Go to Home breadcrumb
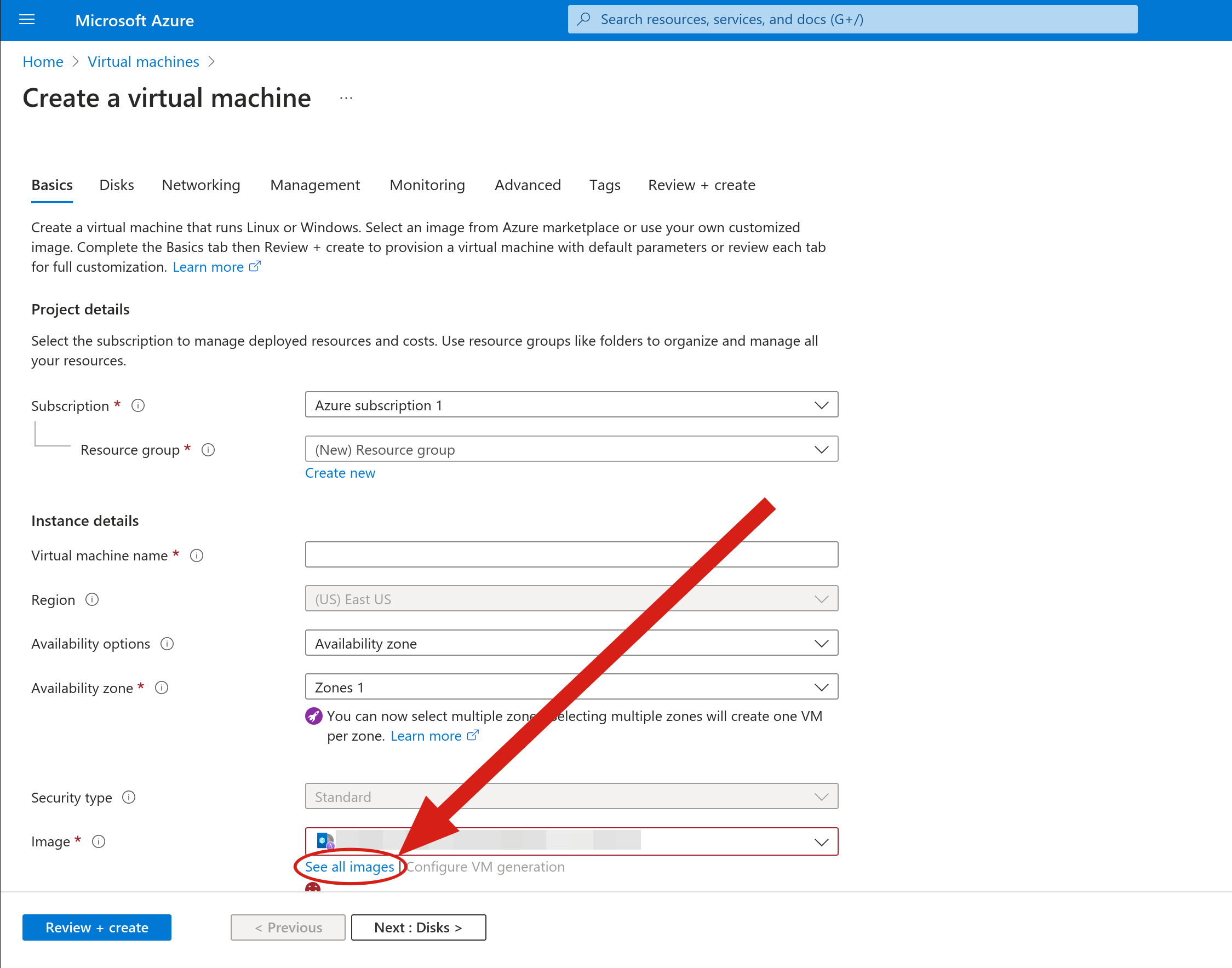1232x968 pixels. 43,61
